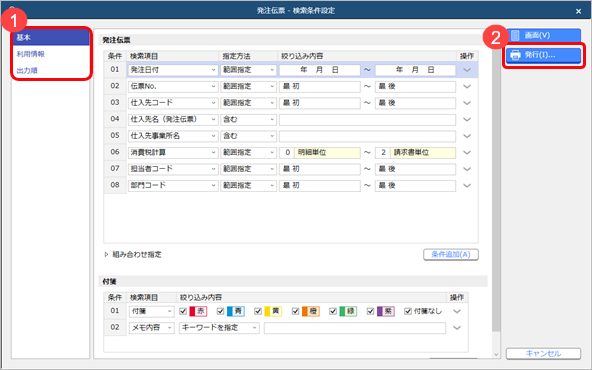Toggle the 付箋なし checkbox
Viewport: 592px width, 370px height.
point(408,311)
